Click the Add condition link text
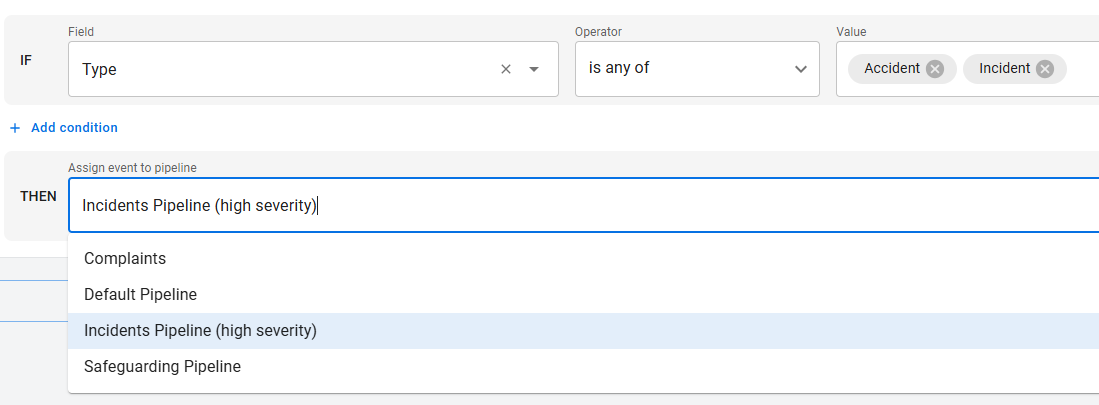The image size is (1099, 405). (x=74, y=128)
